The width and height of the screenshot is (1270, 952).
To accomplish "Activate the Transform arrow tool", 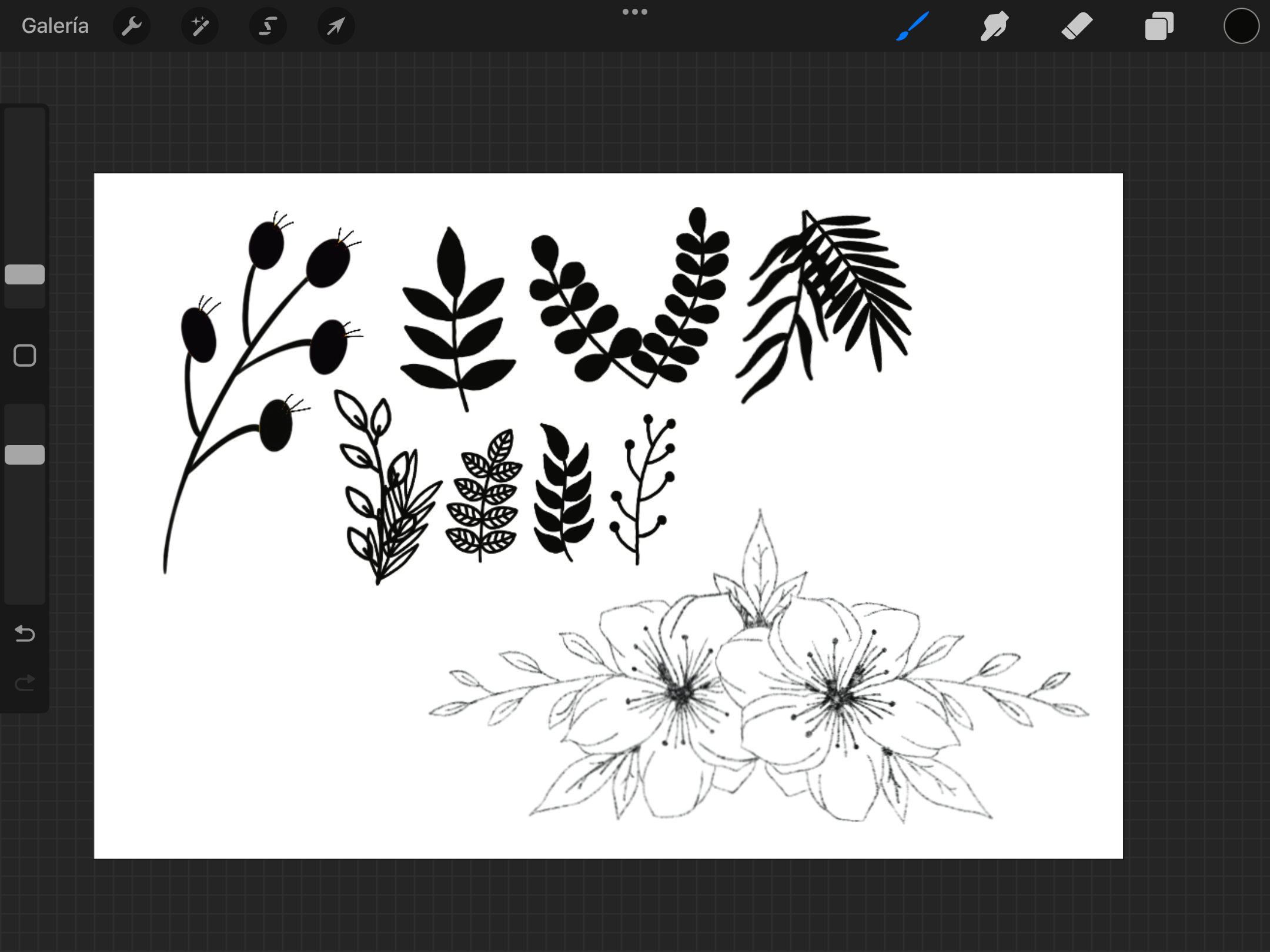I will coord(336,26).
